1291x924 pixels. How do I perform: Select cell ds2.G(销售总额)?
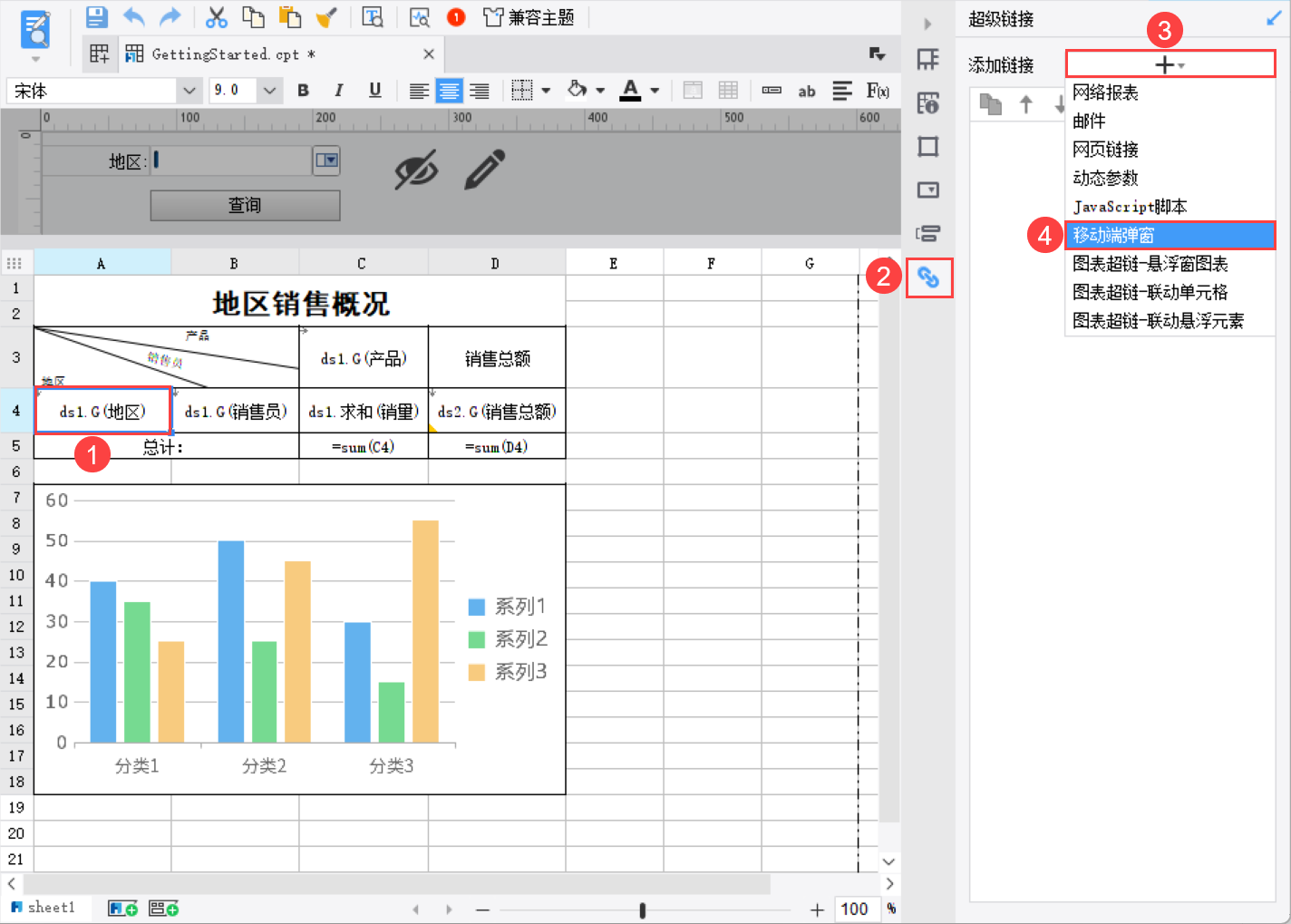click(x=497, y=411)
